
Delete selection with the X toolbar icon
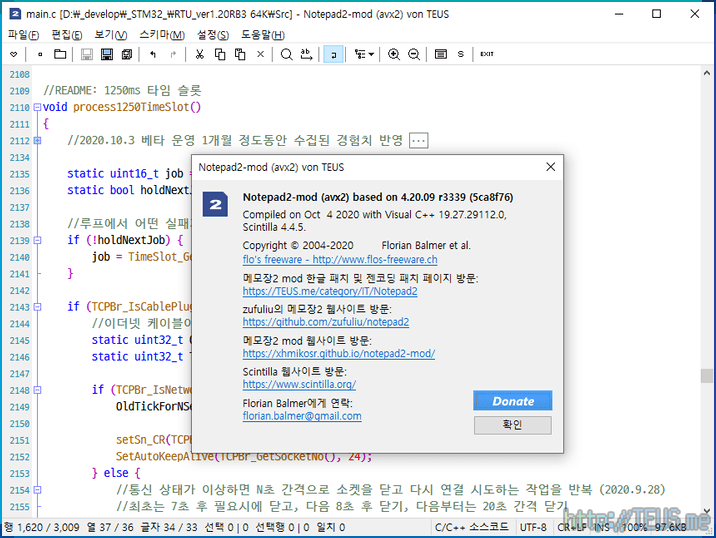point(260,54)
